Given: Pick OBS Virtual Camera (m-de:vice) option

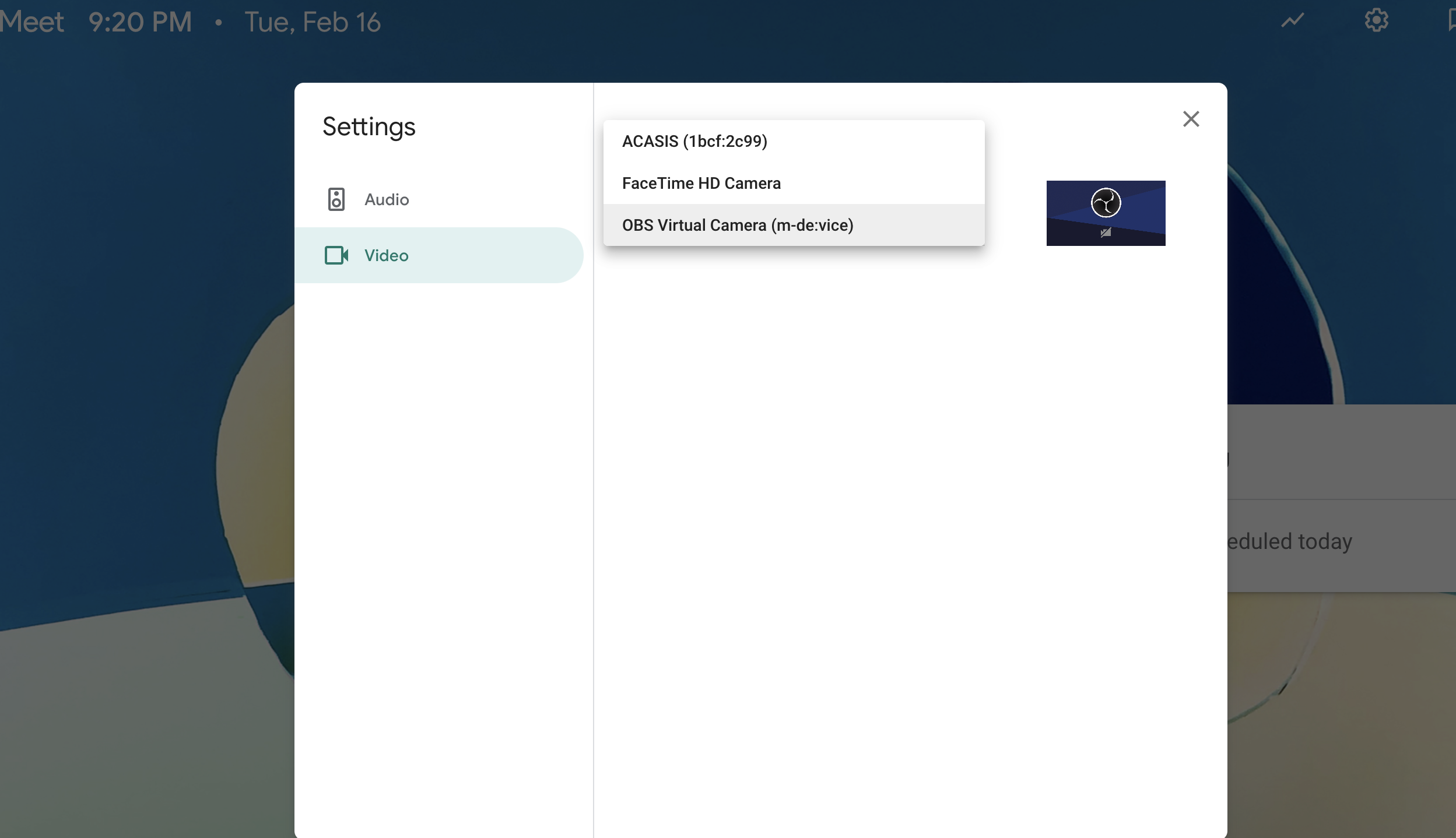Looking at the screenshot, I should pyautogui.click(x=737, y=225).
